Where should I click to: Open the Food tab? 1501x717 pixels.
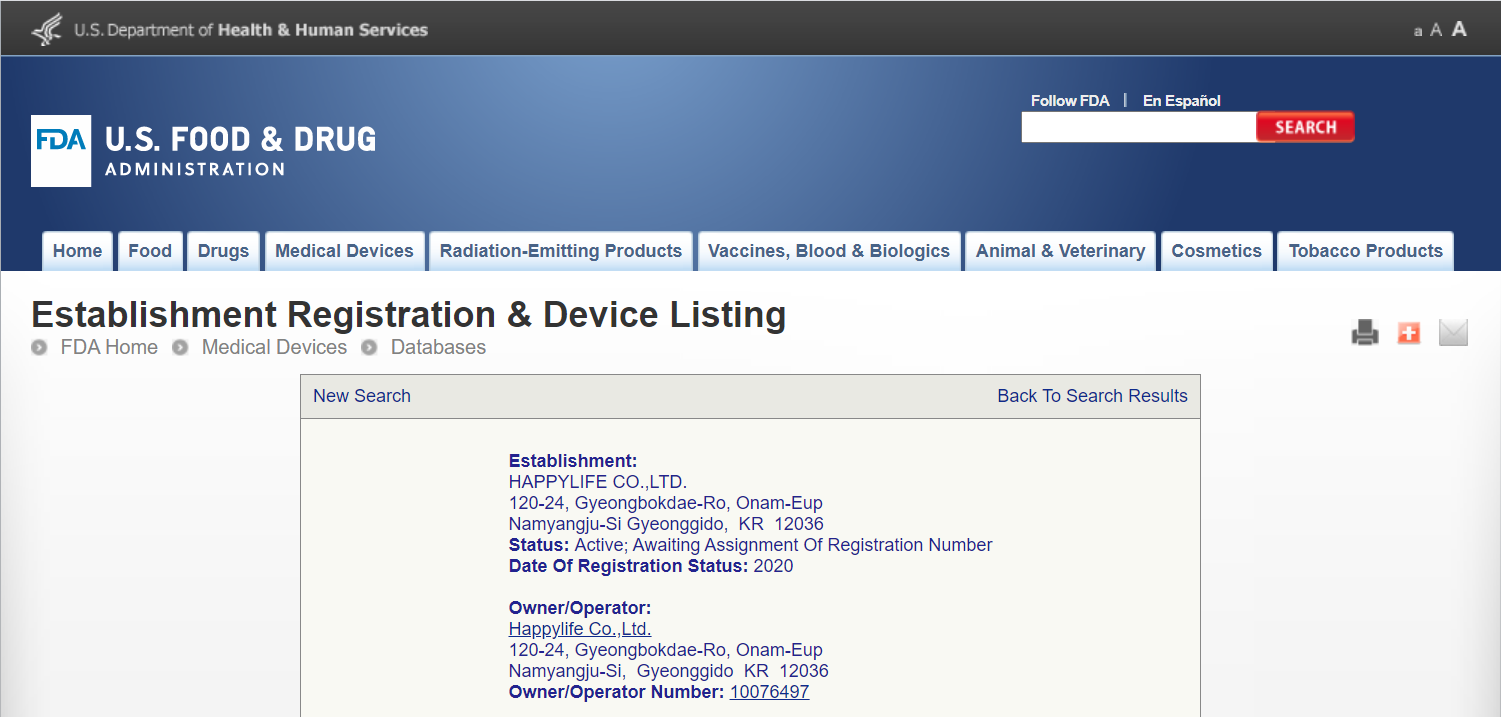[x=150, y=251]
